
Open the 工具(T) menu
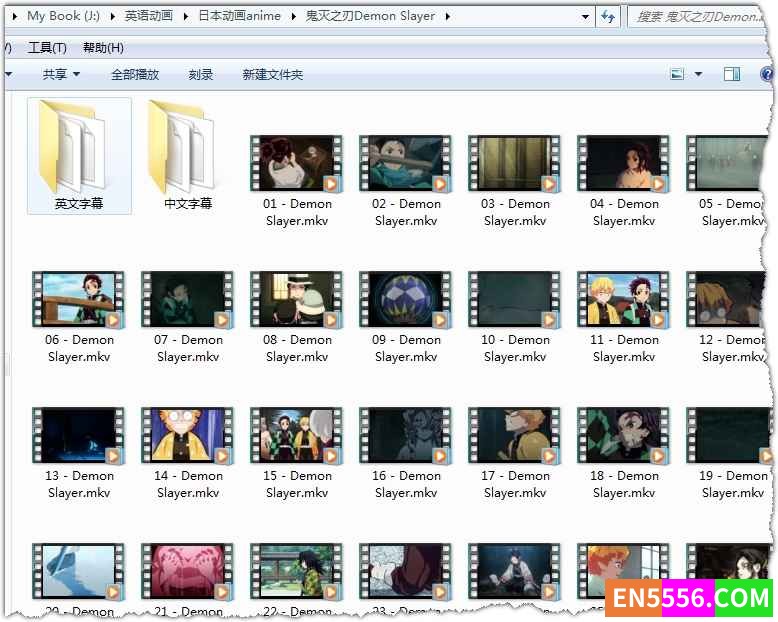(x=47, y=48)
